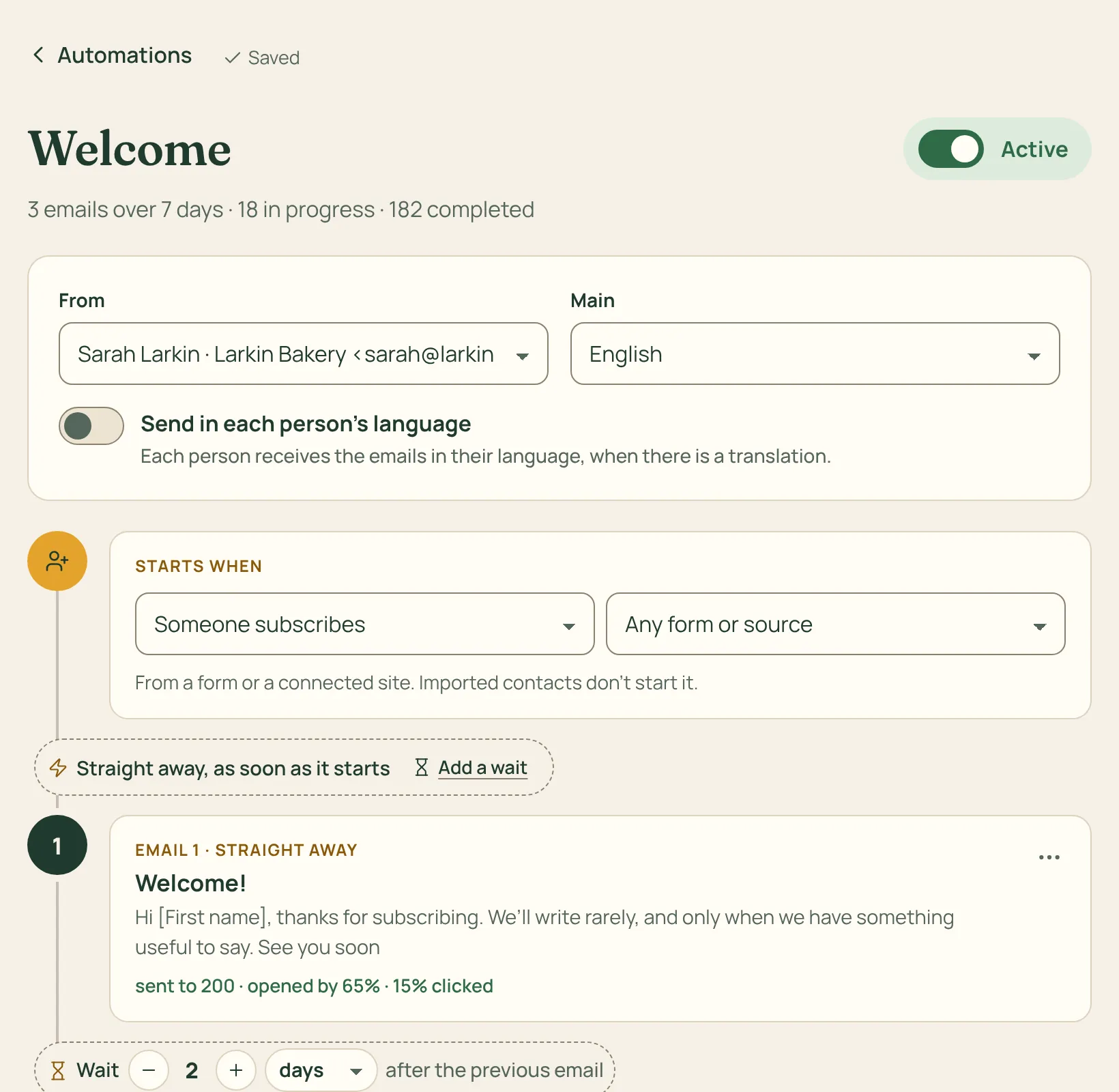Decrease wait duration with minus button
This screenshot has height=1092, width=1119.
(149, 1070)
